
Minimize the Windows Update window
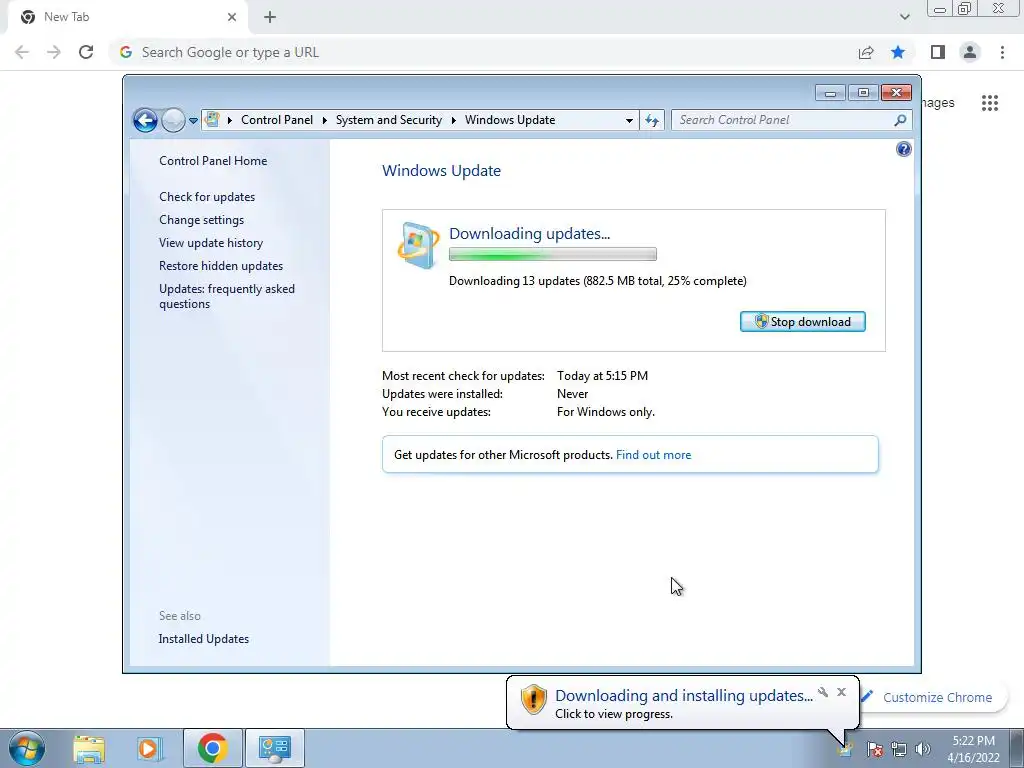[830, 93]
